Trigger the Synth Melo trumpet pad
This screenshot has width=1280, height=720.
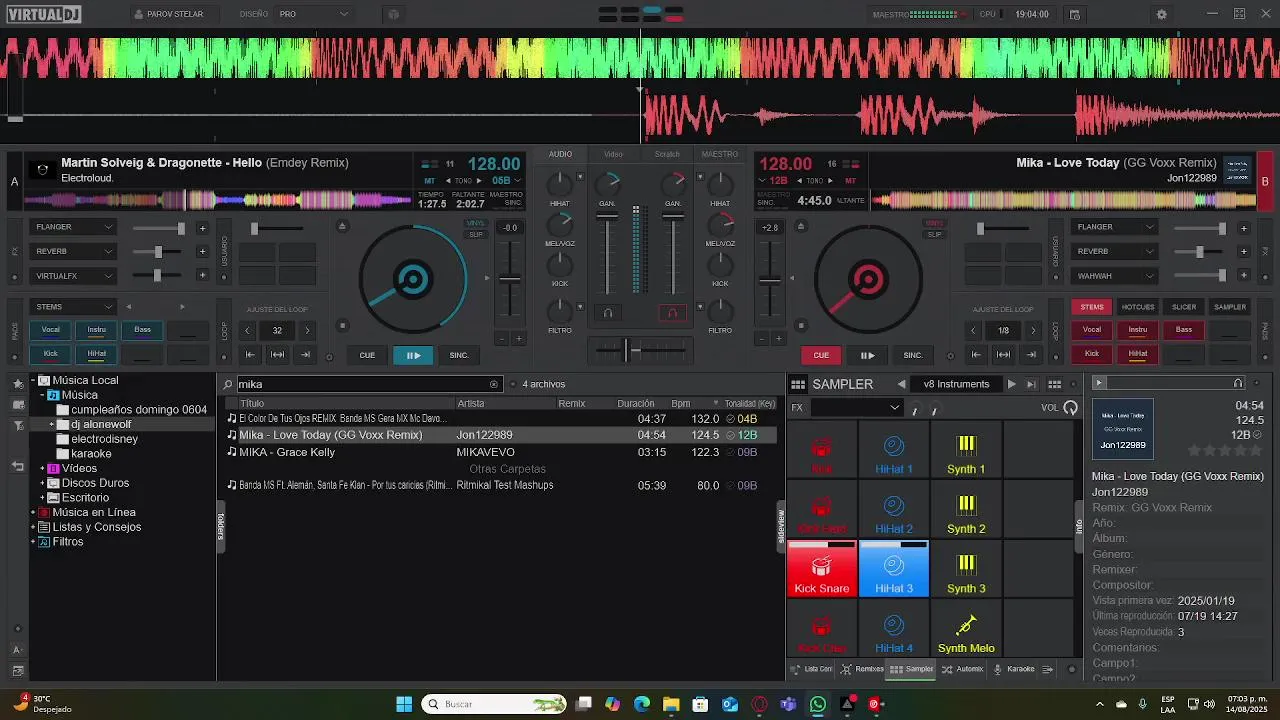click(x=966, y=630)
